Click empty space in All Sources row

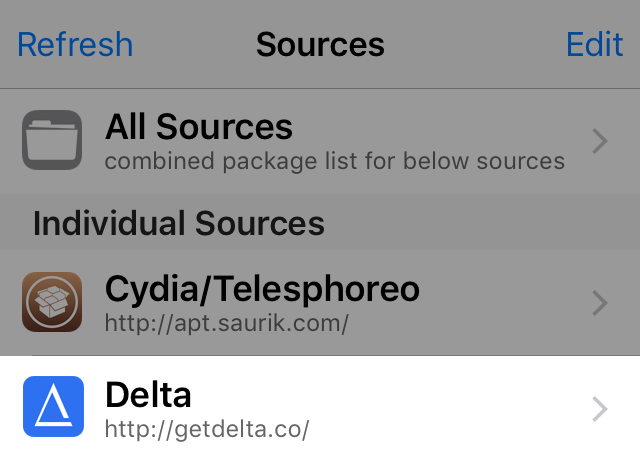coord(450,125)
